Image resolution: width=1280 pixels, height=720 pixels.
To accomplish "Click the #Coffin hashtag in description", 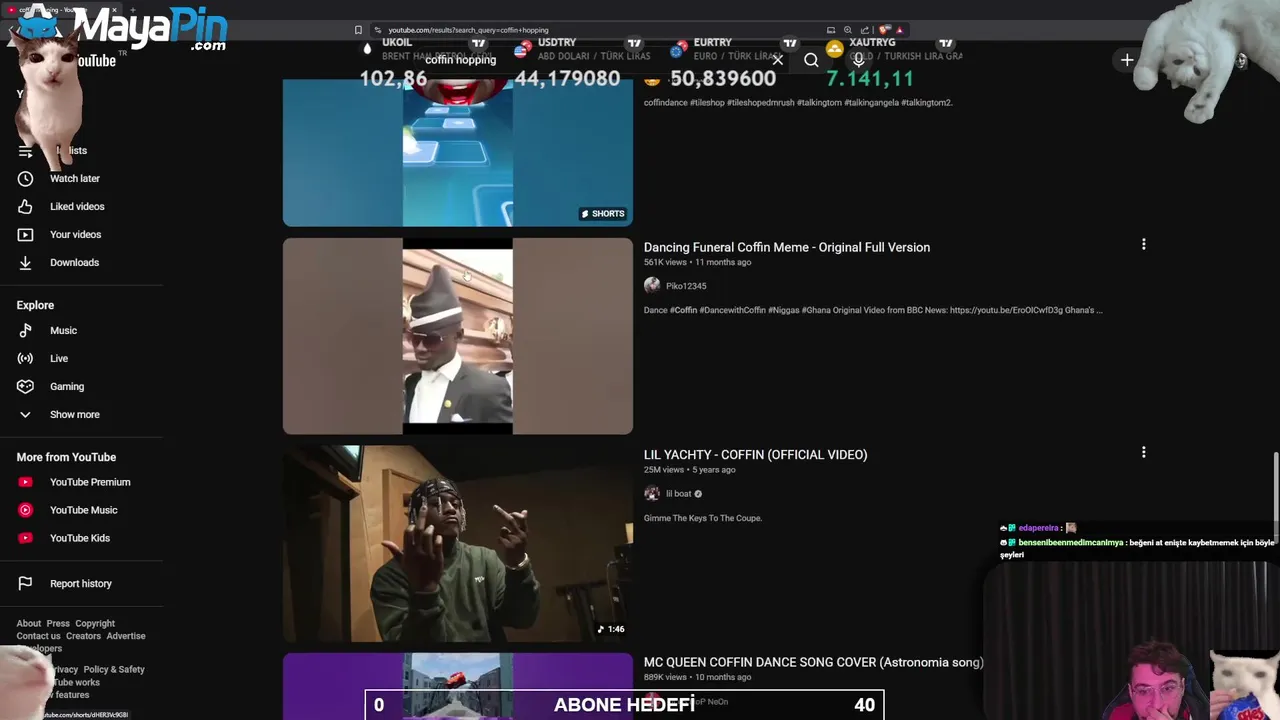I will point(683,310).
